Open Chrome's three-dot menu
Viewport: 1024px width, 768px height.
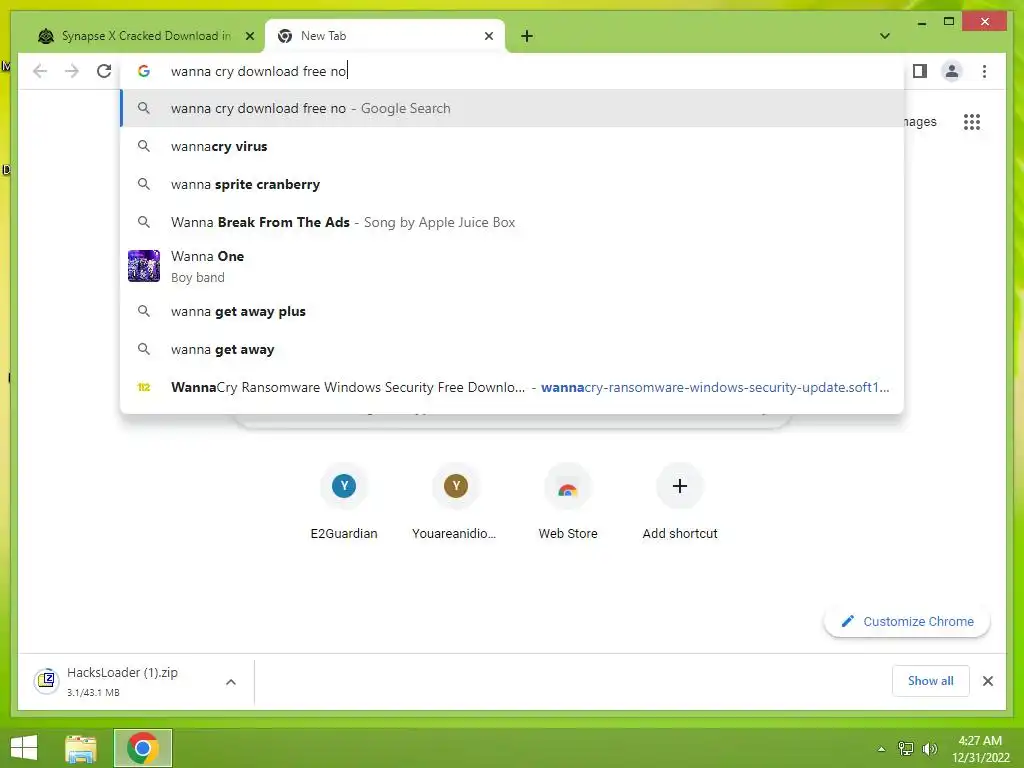pos(984,71)
